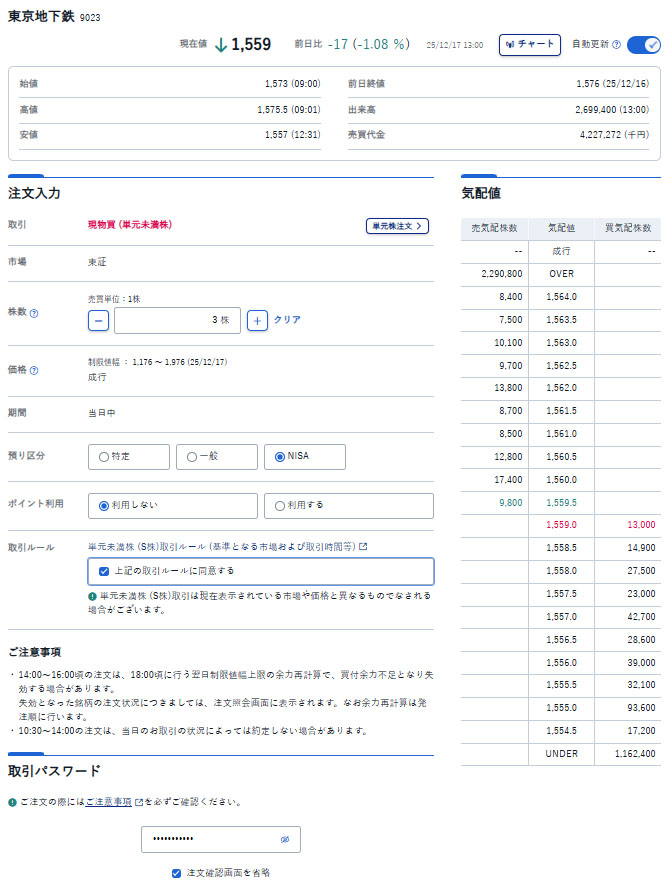669x885 pixels.
Task: Uncheck 上記の取引ルールに同意する checkbox
Action: pos(104,571)
